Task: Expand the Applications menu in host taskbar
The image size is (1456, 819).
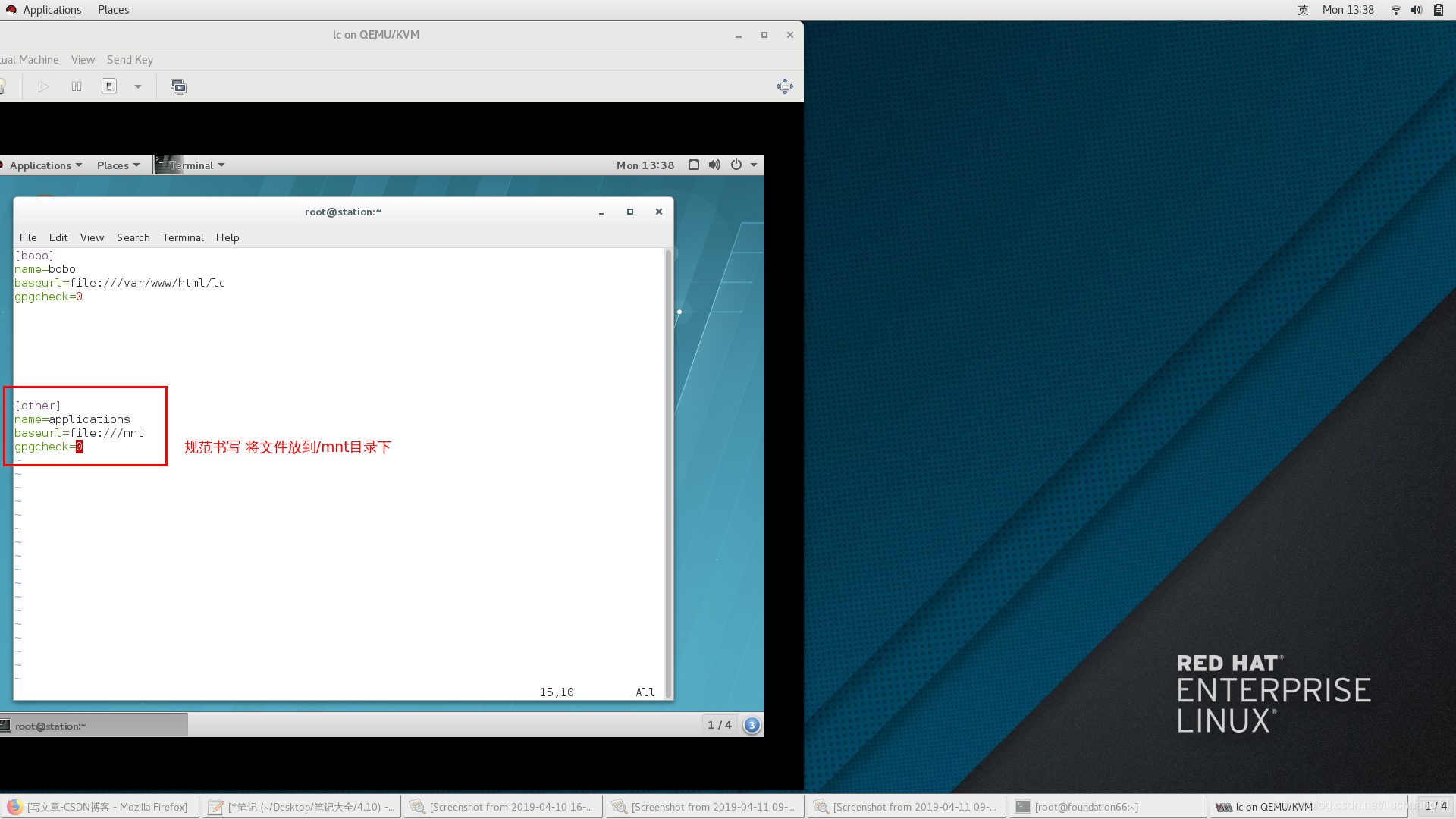Action: pos(52,9)
